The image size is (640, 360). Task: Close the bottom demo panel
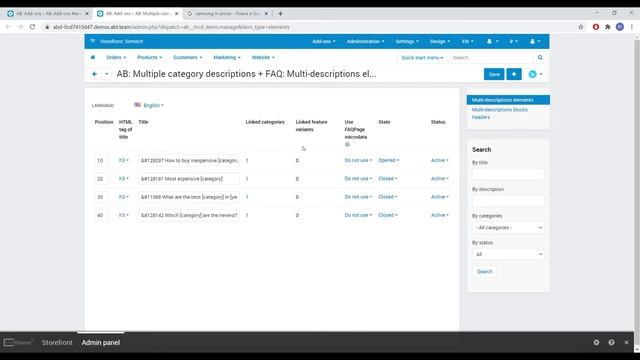tap(626, 342)
